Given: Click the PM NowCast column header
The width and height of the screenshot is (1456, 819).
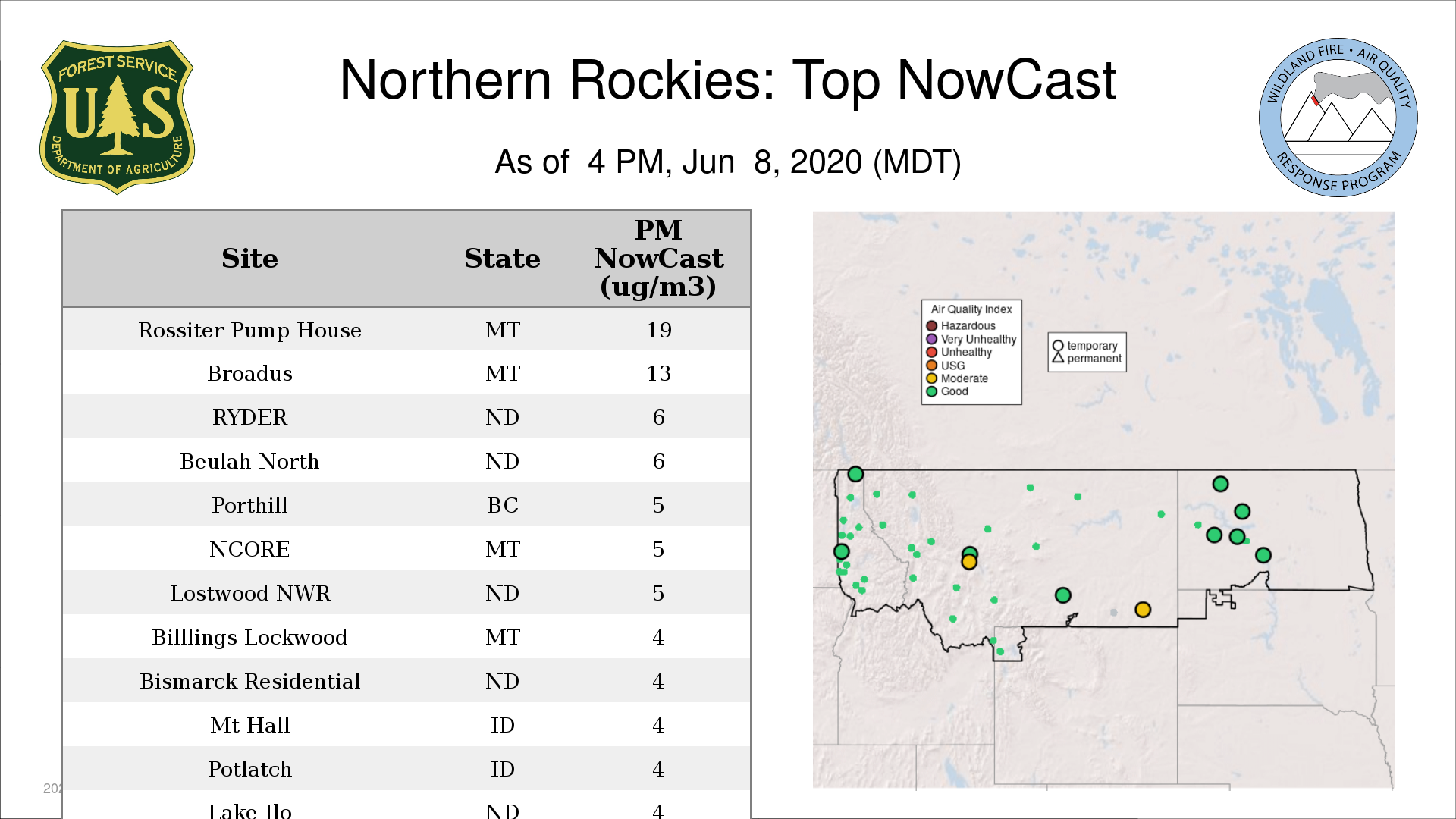Looking at the screenshot, I should (658, 259).
